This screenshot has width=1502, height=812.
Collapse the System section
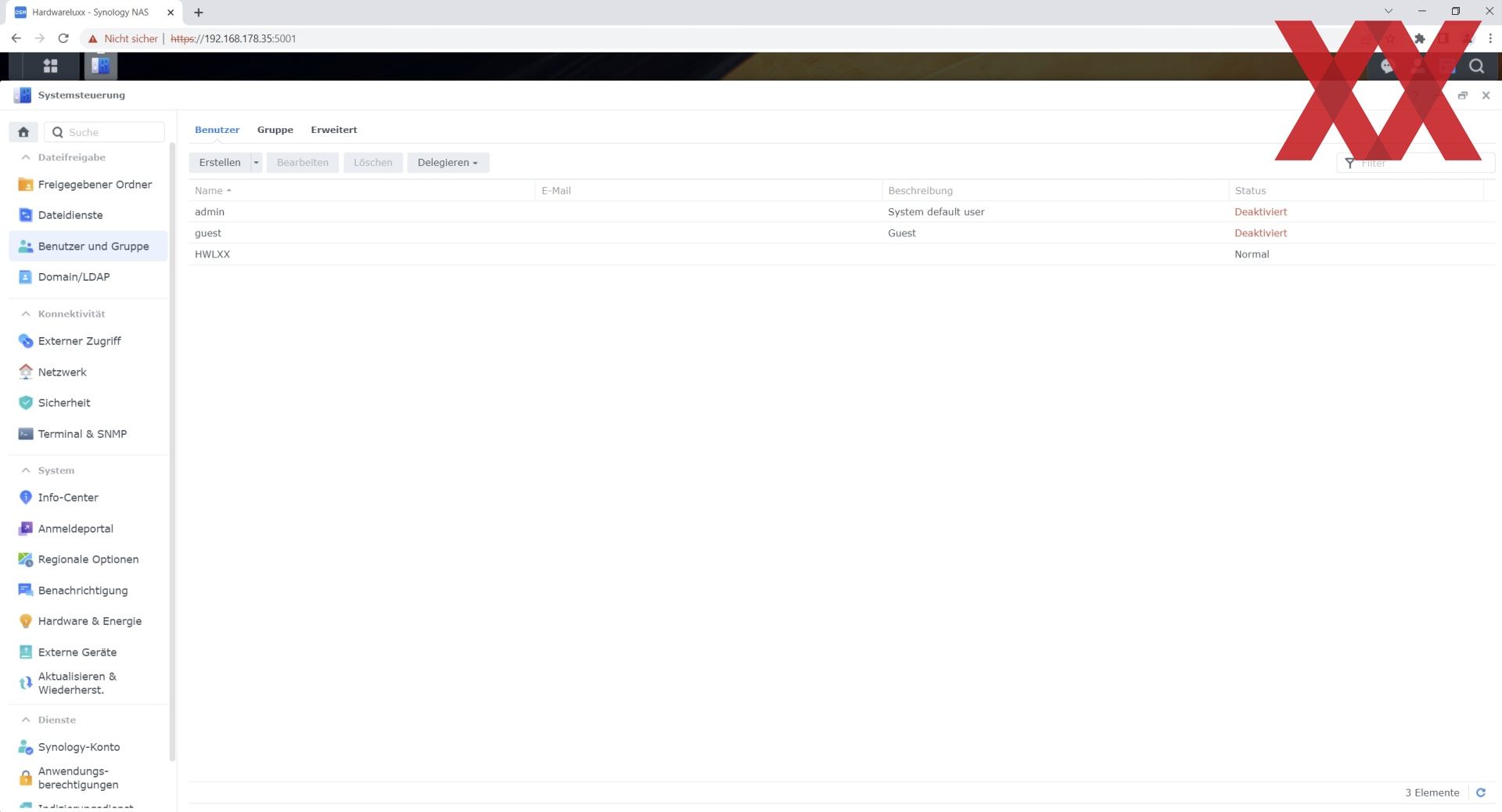(26, 470)
